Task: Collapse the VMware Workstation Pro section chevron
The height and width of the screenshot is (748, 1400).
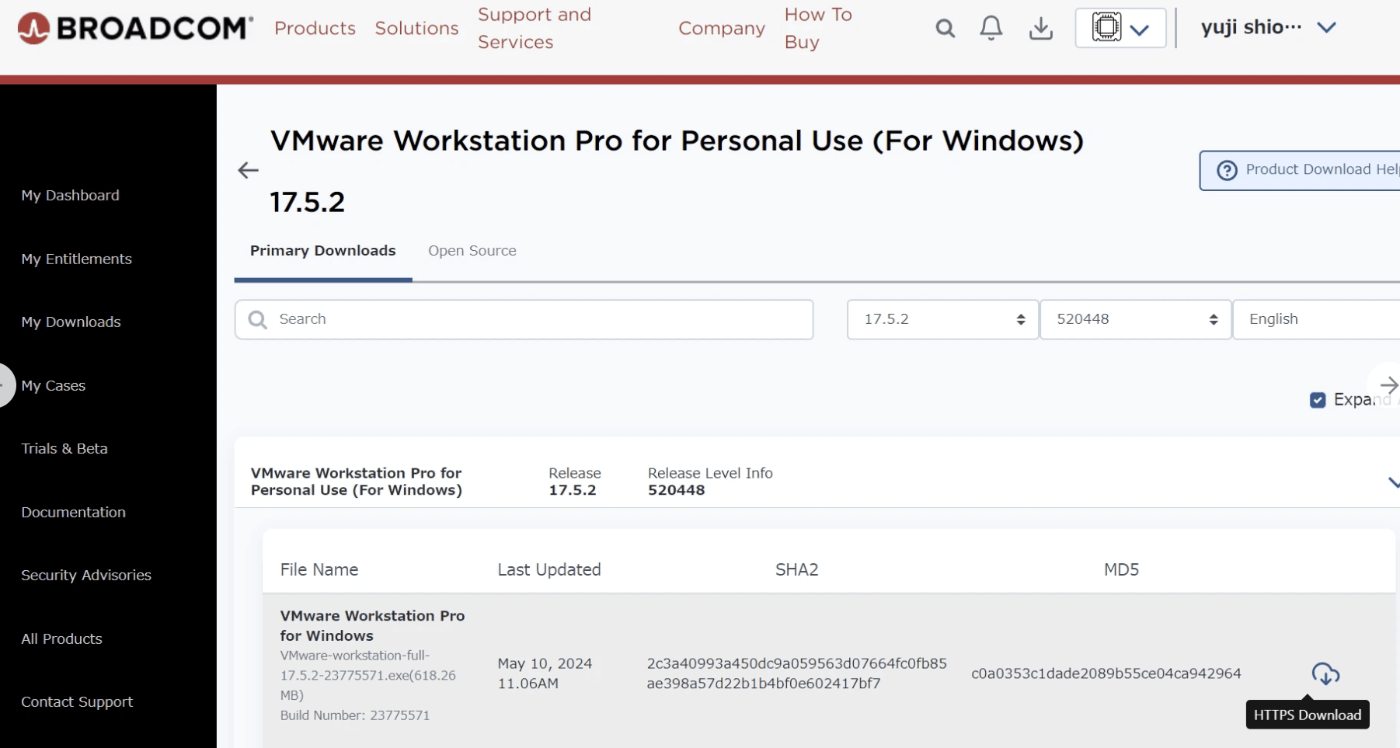Action: pyautogui.click(x=1394, y=483)
